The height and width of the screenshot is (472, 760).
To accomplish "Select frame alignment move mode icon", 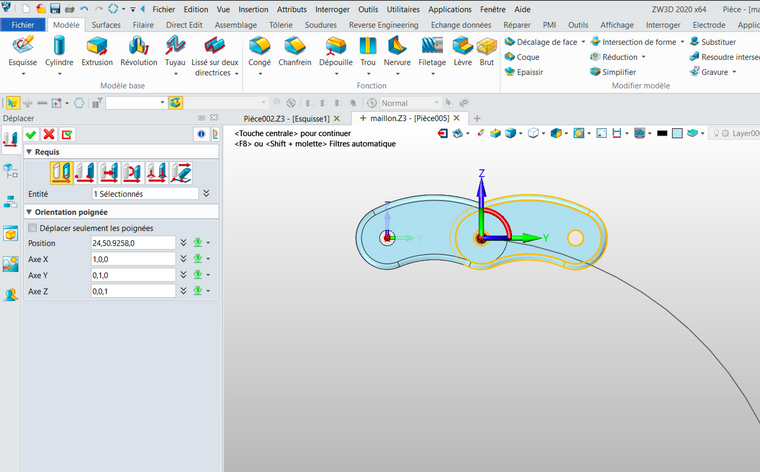I will (157, 173).
